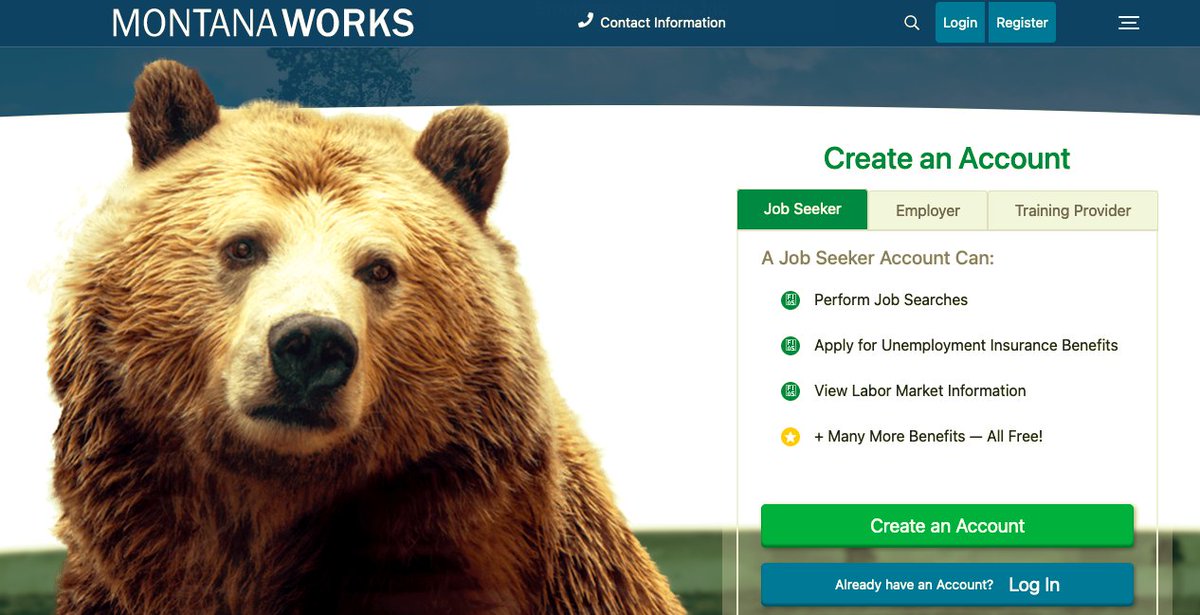Open the search magnifier icon
This screenshot has width=1200, height=615.
click(911, 21)
